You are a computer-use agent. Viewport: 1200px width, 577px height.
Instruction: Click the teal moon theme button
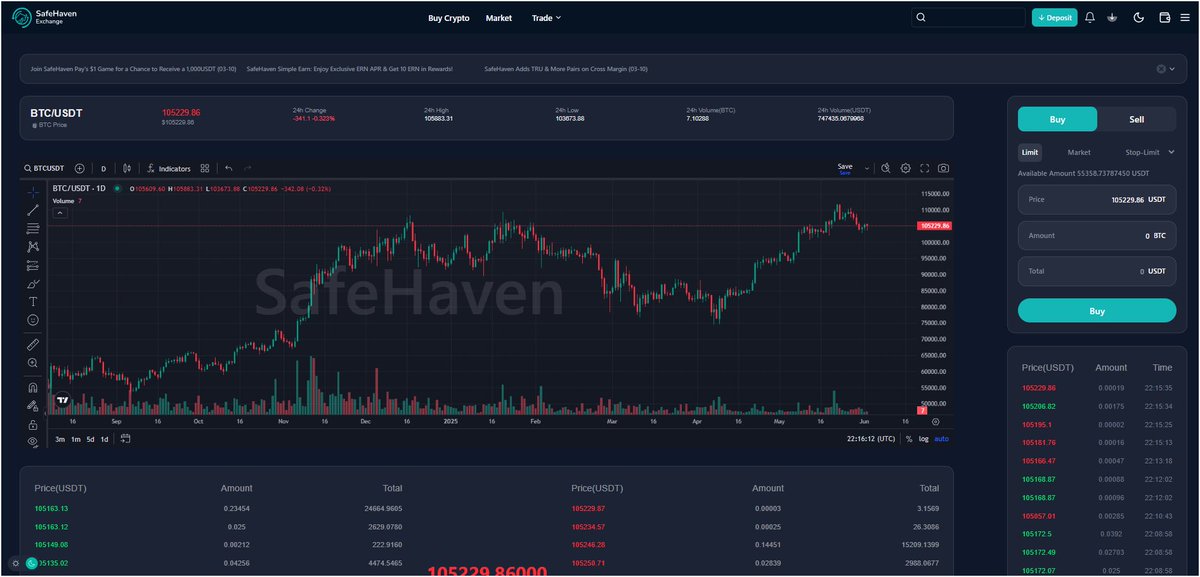(x=31, y=564)
